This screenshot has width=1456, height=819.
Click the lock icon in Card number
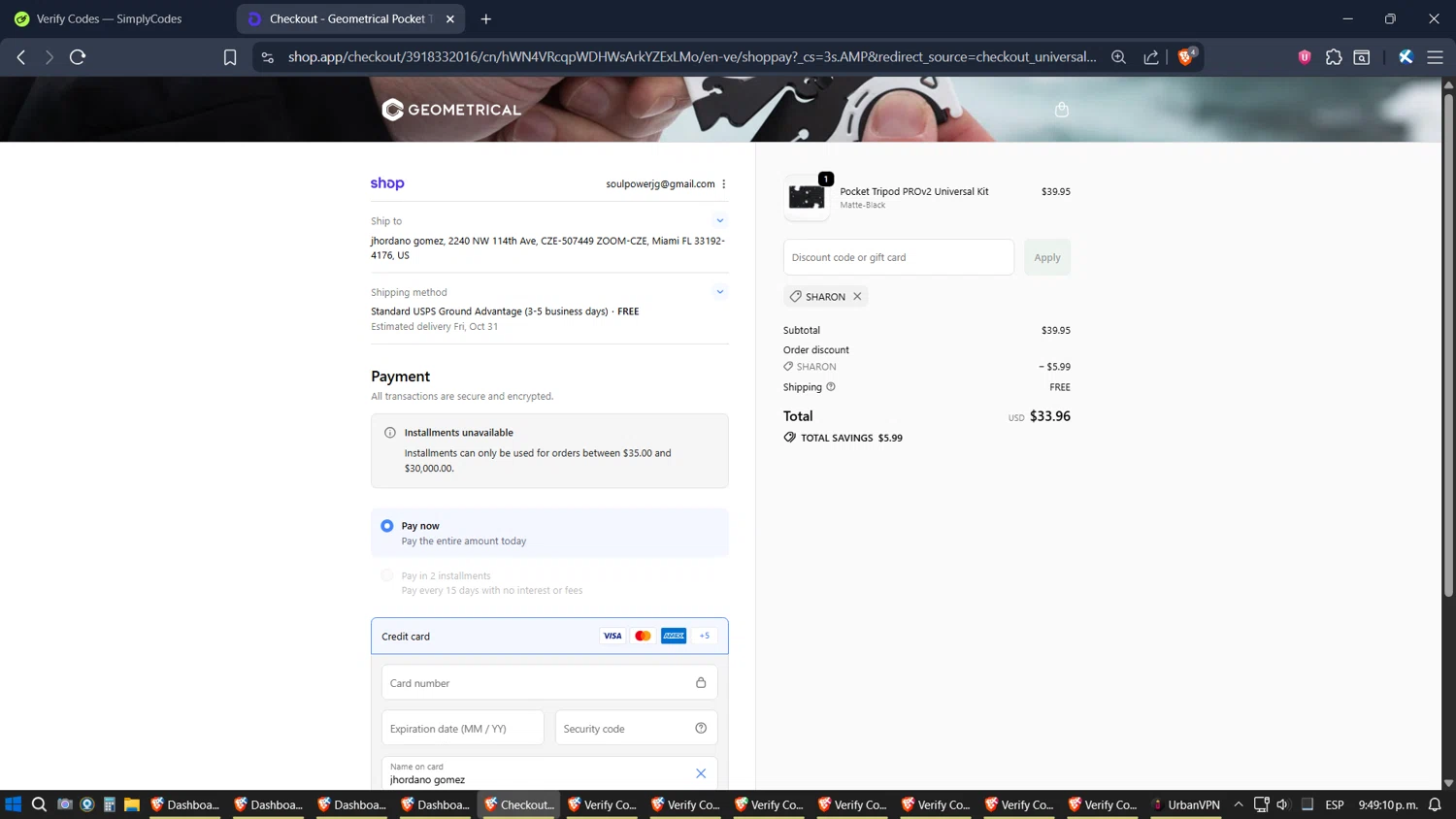click(701, 682)
